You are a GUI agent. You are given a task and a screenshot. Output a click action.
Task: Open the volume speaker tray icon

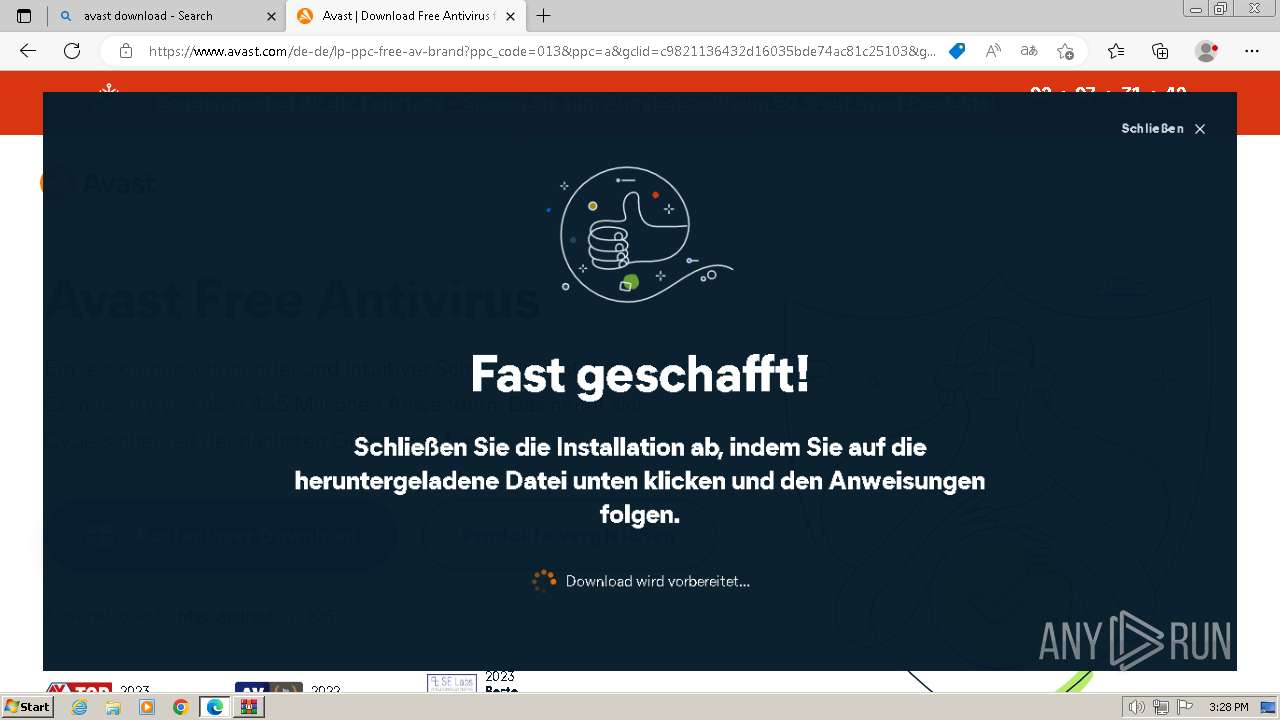pyautogui.click(x=1136, y=707)
